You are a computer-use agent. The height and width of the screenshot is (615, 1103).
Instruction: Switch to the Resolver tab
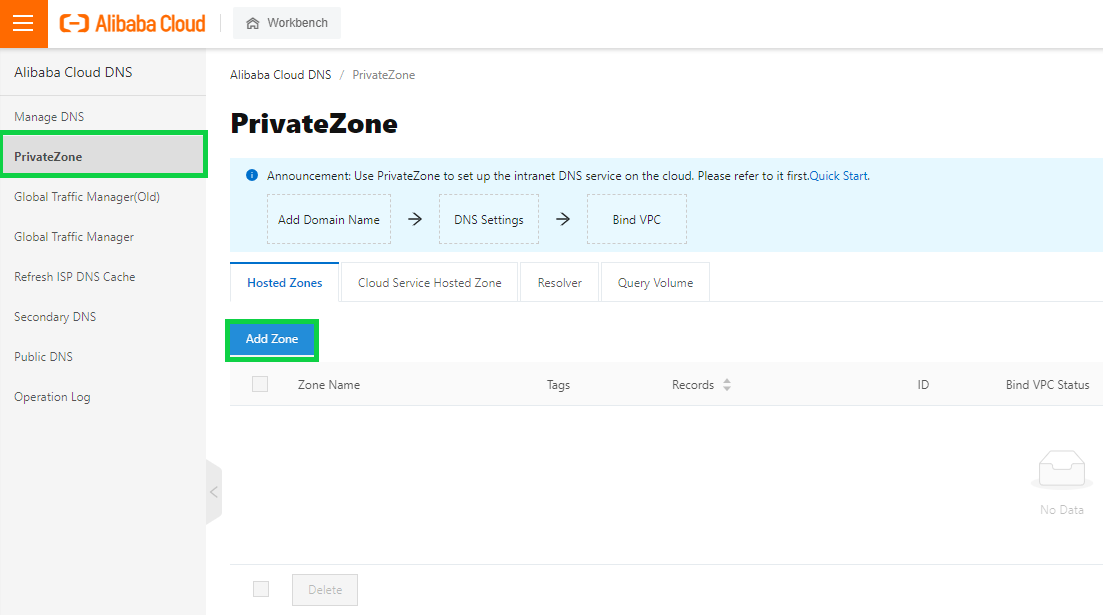click(560, 282)
